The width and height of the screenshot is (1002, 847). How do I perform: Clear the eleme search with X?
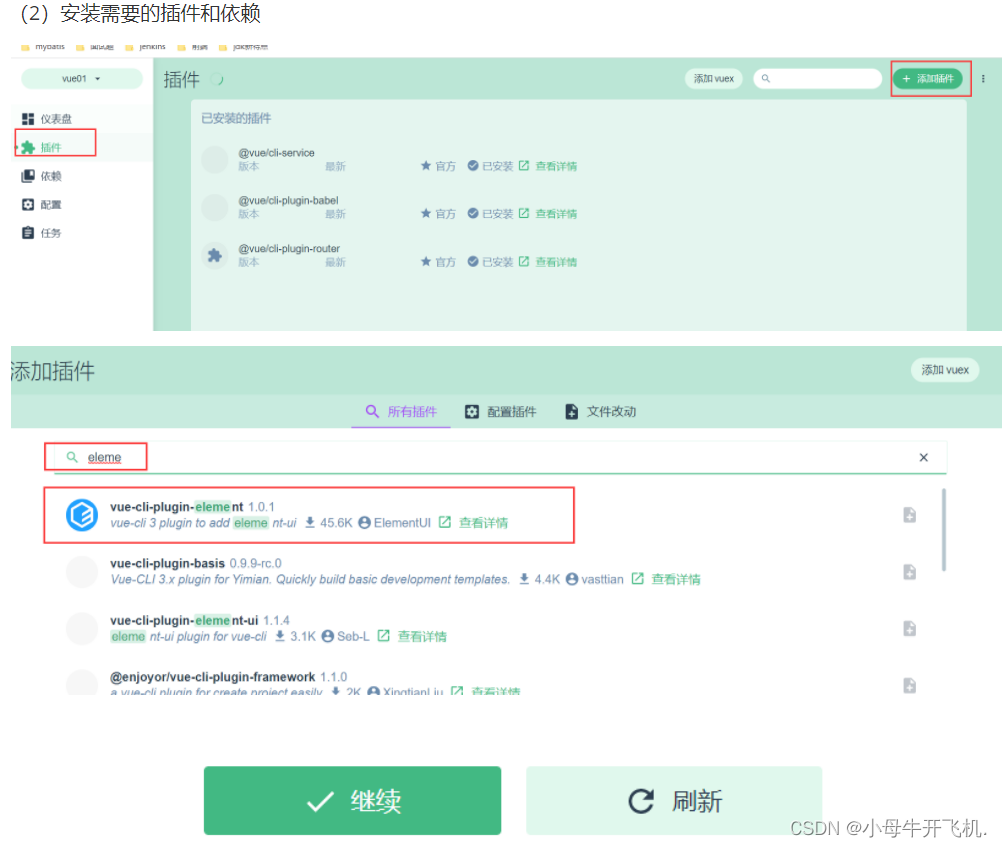tap(923, 457)
